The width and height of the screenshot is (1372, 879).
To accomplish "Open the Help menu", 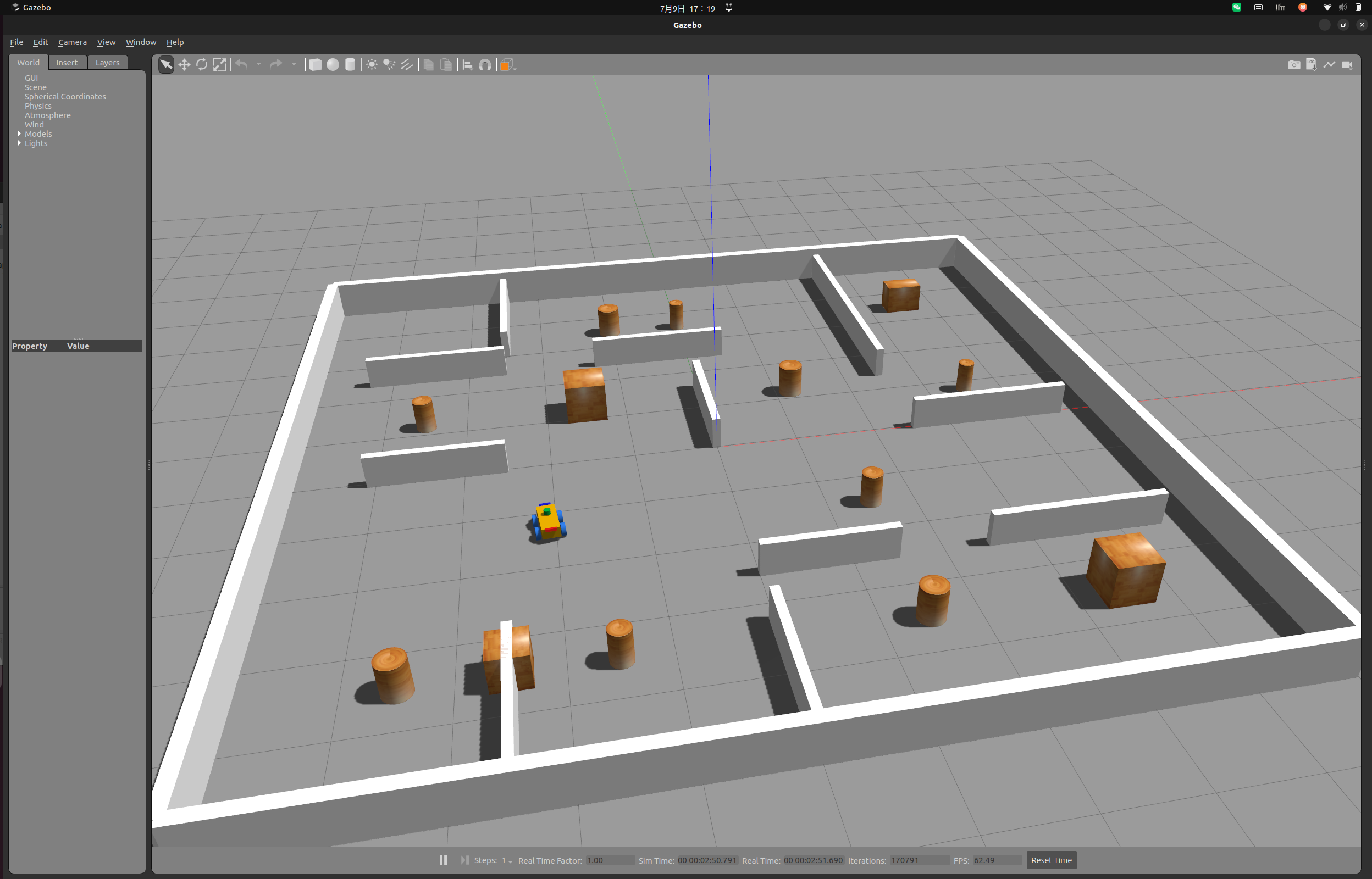I will pyautogui.click(x=175, y=42).
